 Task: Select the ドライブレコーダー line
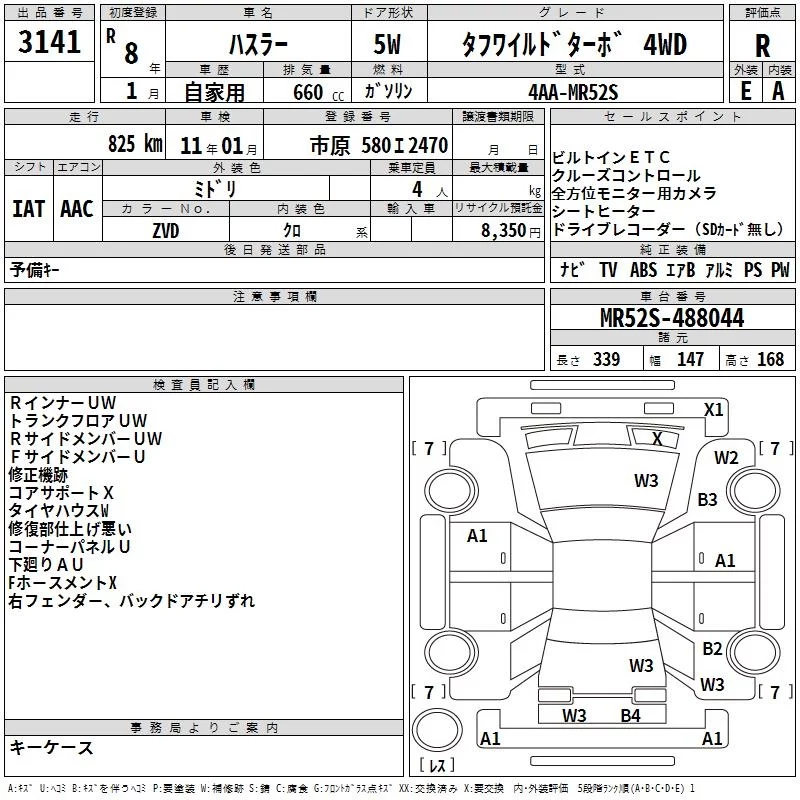[x=667, y=229]
